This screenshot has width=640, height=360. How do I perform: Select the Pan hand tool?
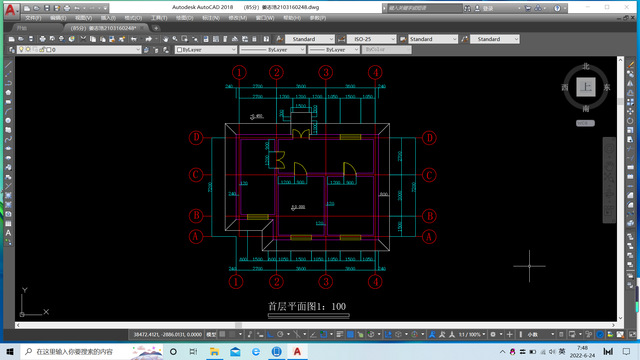point(165,39)
